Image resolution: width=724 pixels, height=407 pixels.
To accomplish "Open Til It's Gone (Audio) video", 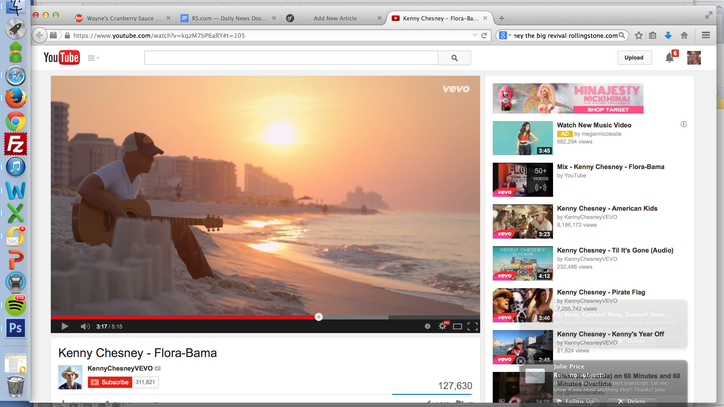I will 615,250.
